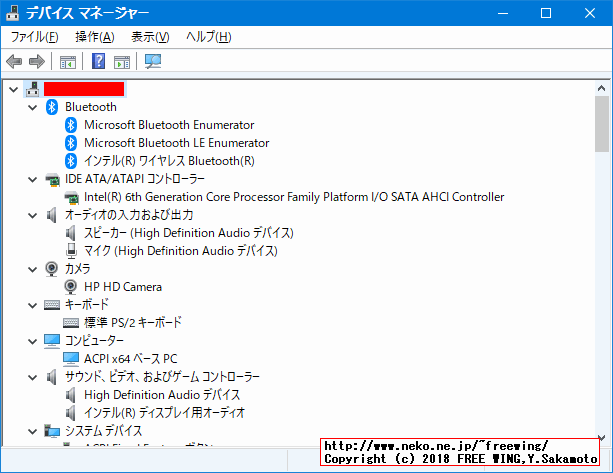Click the Device Manager title bar icon
This screenshot has height=473, width=613.
point(13,13)
